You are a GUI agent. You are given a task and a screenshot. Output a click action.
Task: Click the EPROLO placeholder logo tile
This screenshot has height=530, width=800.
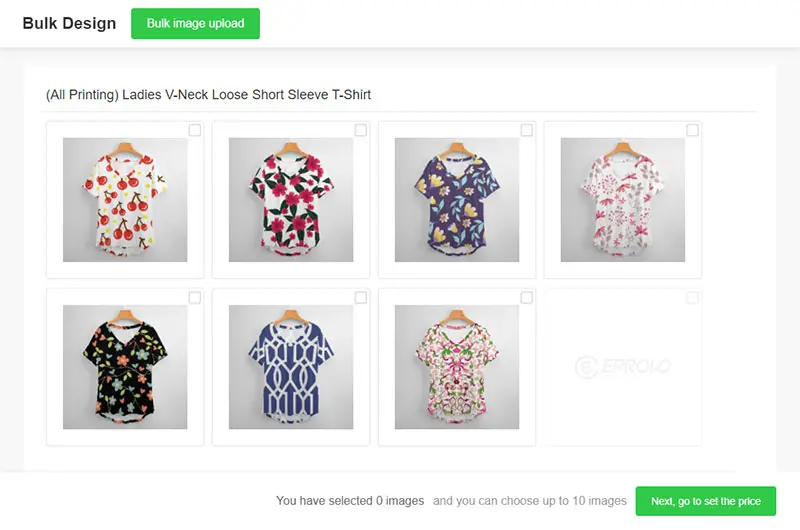(x=623, y=367)
